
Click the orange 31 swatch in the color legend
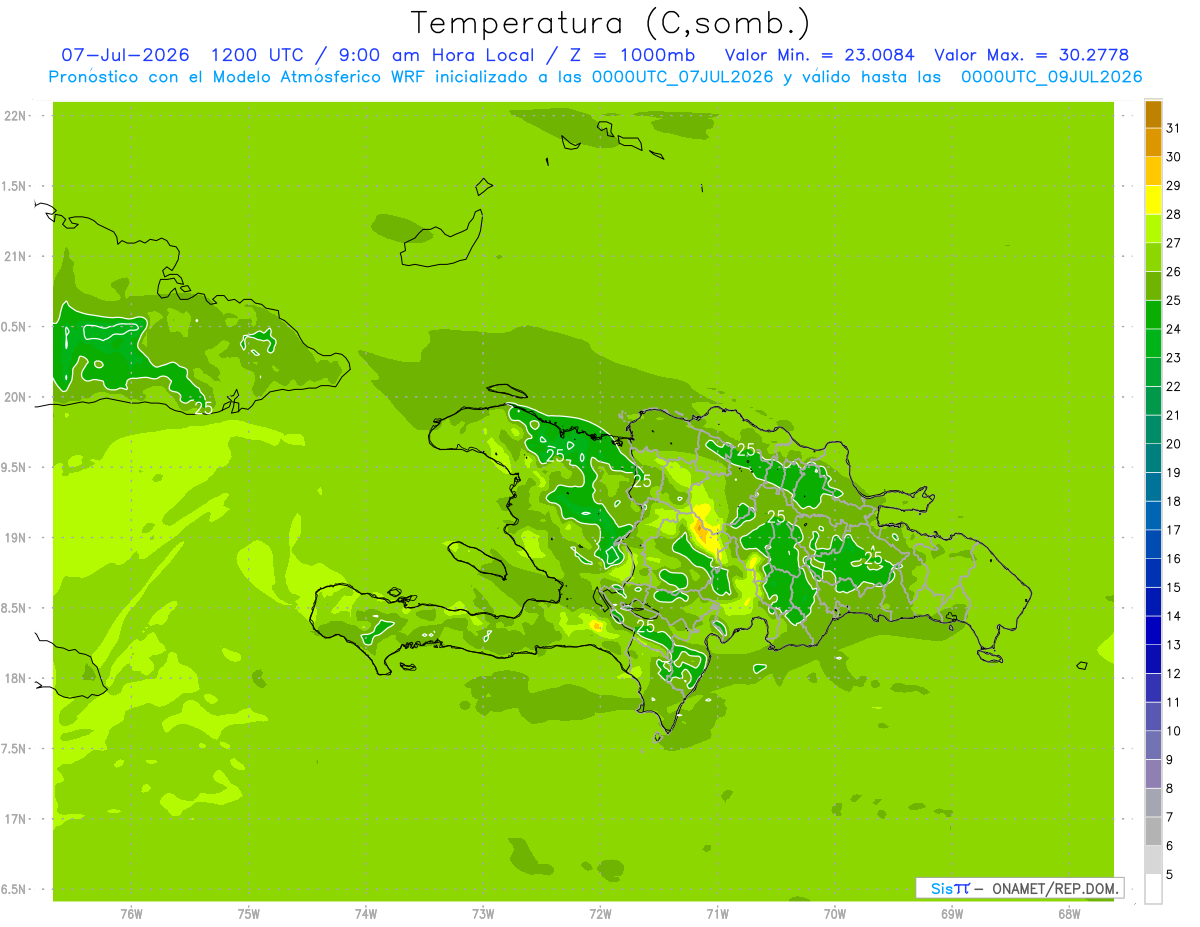[1153, 114]
